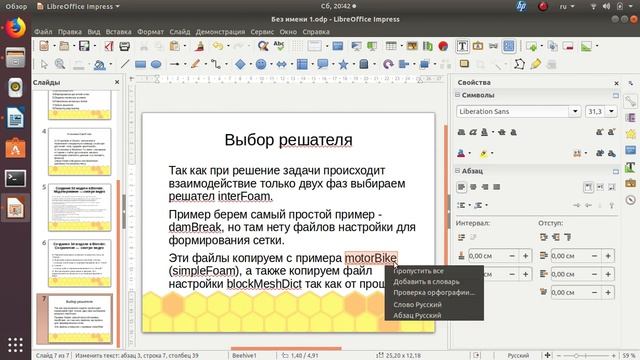Select the smiley Symbol Shapes tool
The image size is (640, 360).
pos(261,64)
